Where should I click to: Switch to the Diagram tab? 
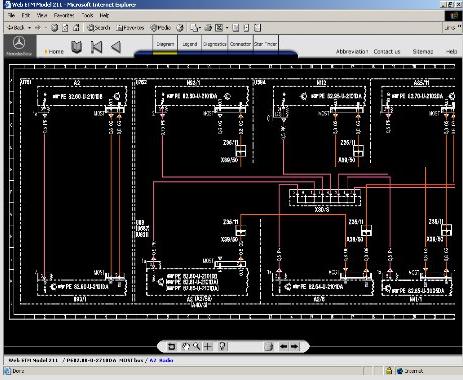(x=165, y=44)
